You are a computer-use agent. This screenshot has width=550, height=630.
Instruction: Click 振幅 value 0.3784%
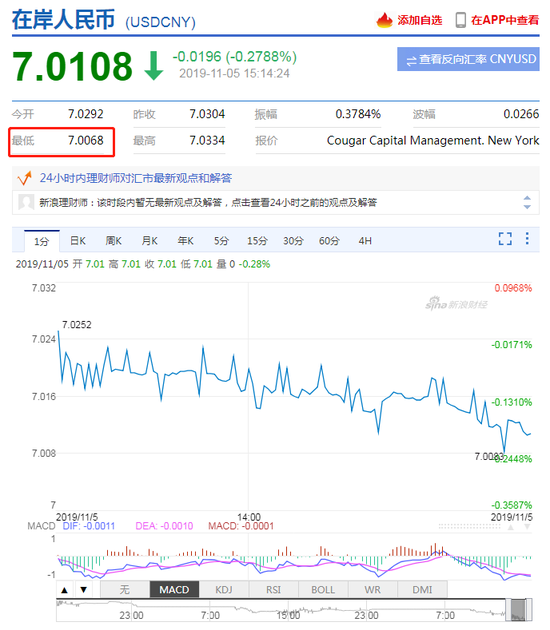coord(358,114)
